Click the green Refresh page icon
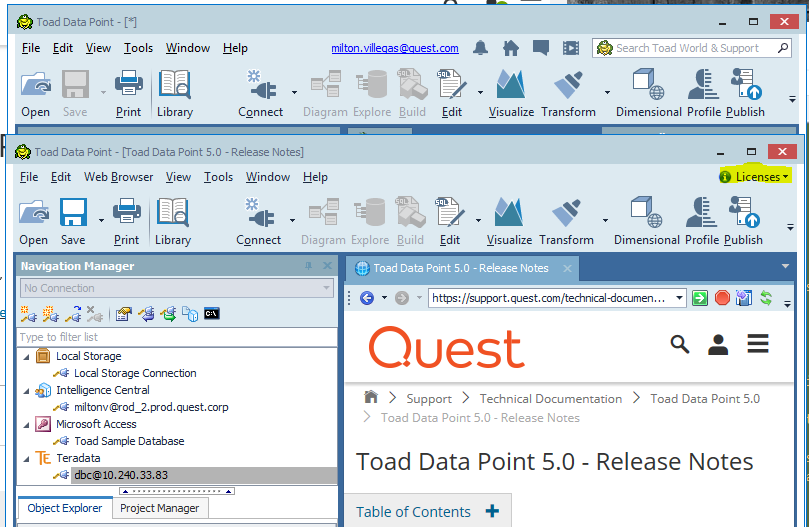809x527 pixels. [x=766, y=298]
